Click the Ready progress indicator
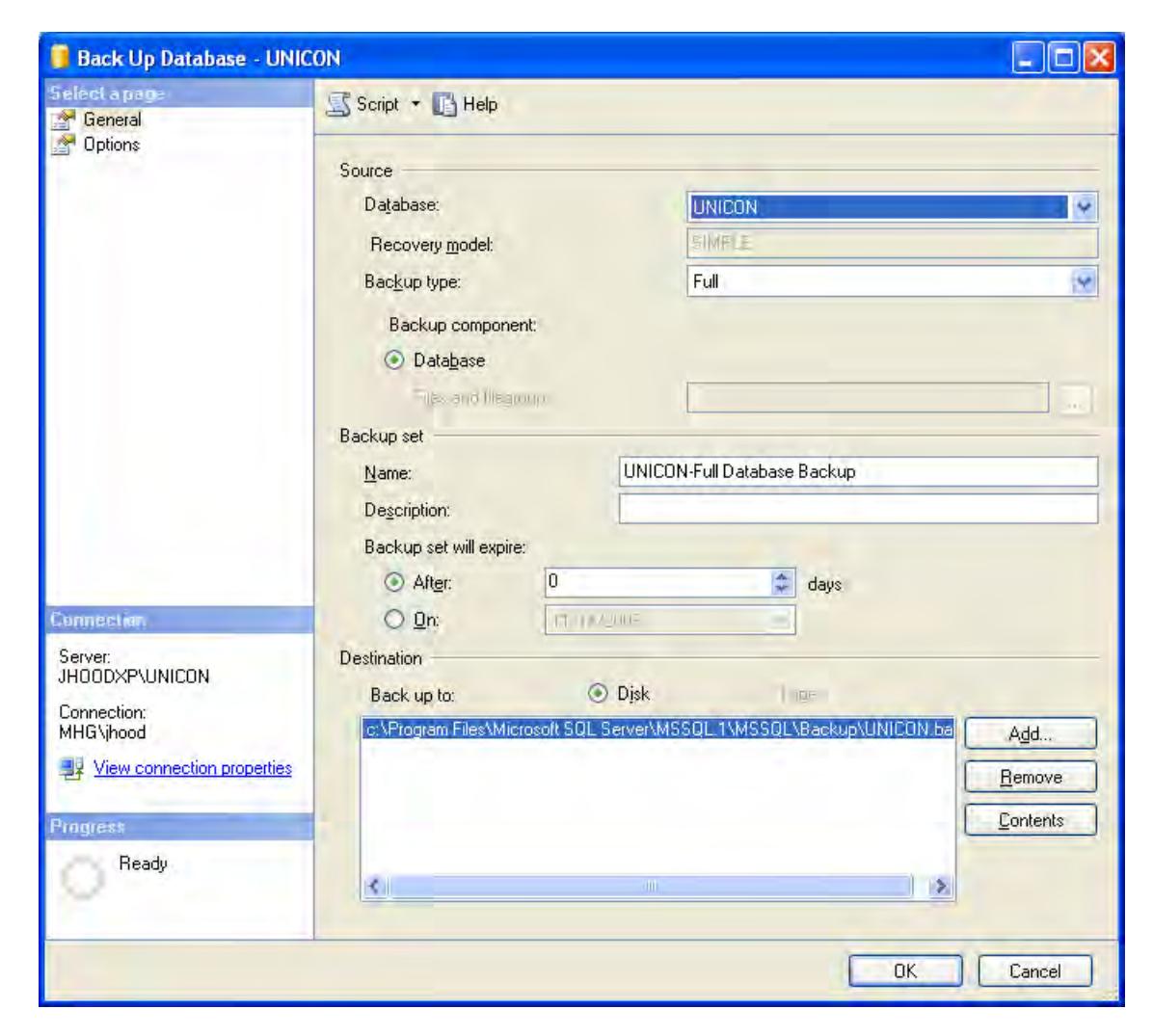1153x1036 pixels. 82,876
